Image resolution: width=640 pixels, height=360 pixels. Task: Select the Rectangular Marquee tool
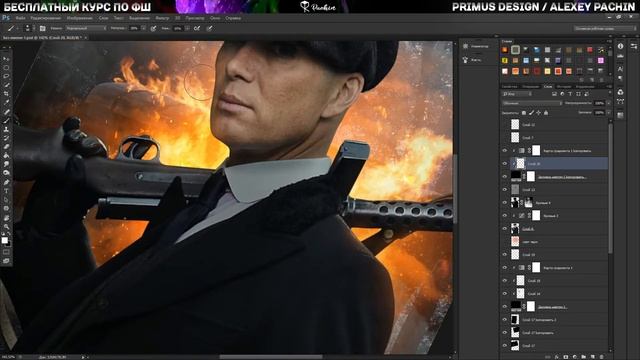(x=6, y=67)
